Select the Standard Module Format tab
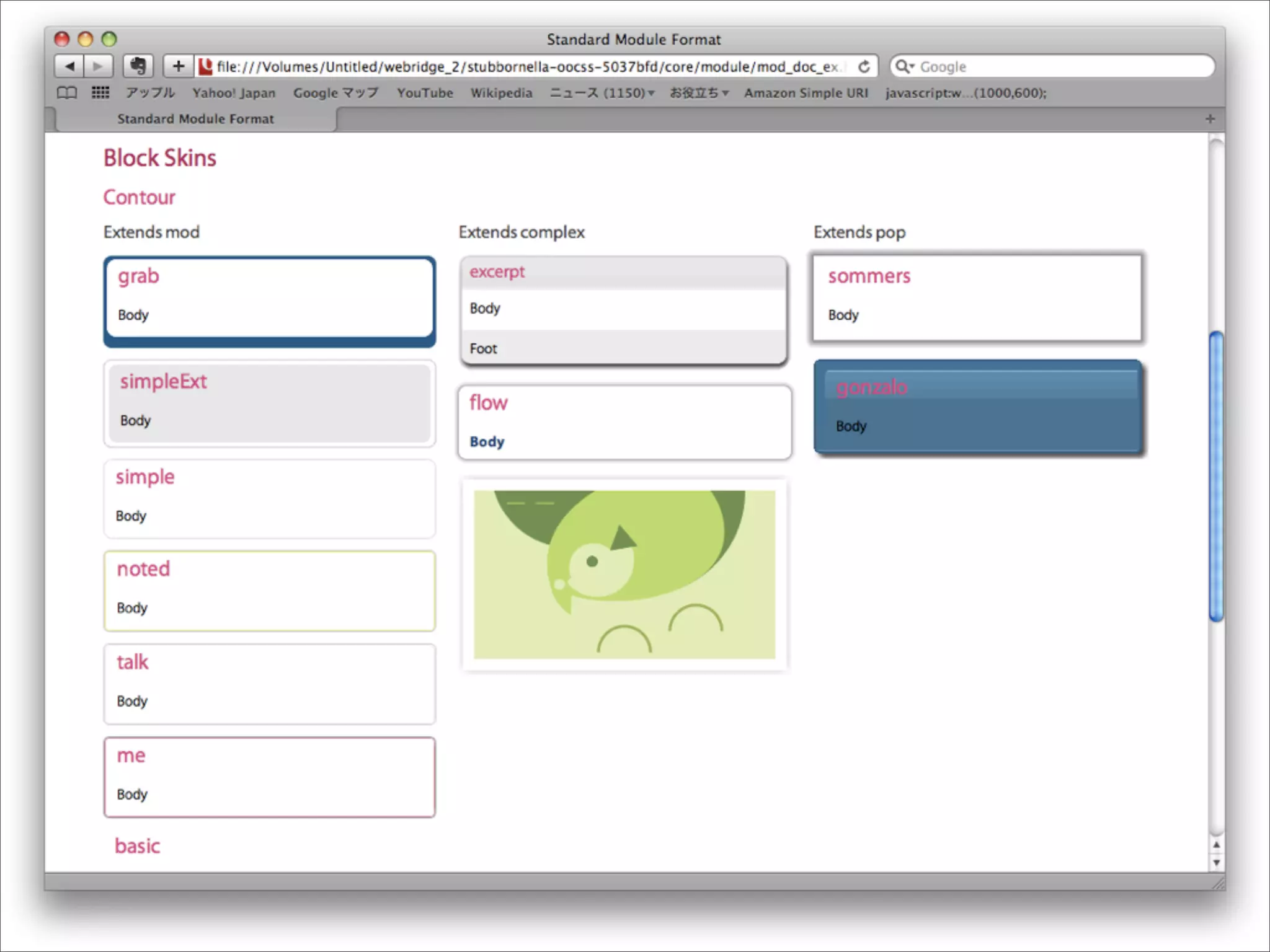This screenshot has height=952, width=1270. [195, 118]
